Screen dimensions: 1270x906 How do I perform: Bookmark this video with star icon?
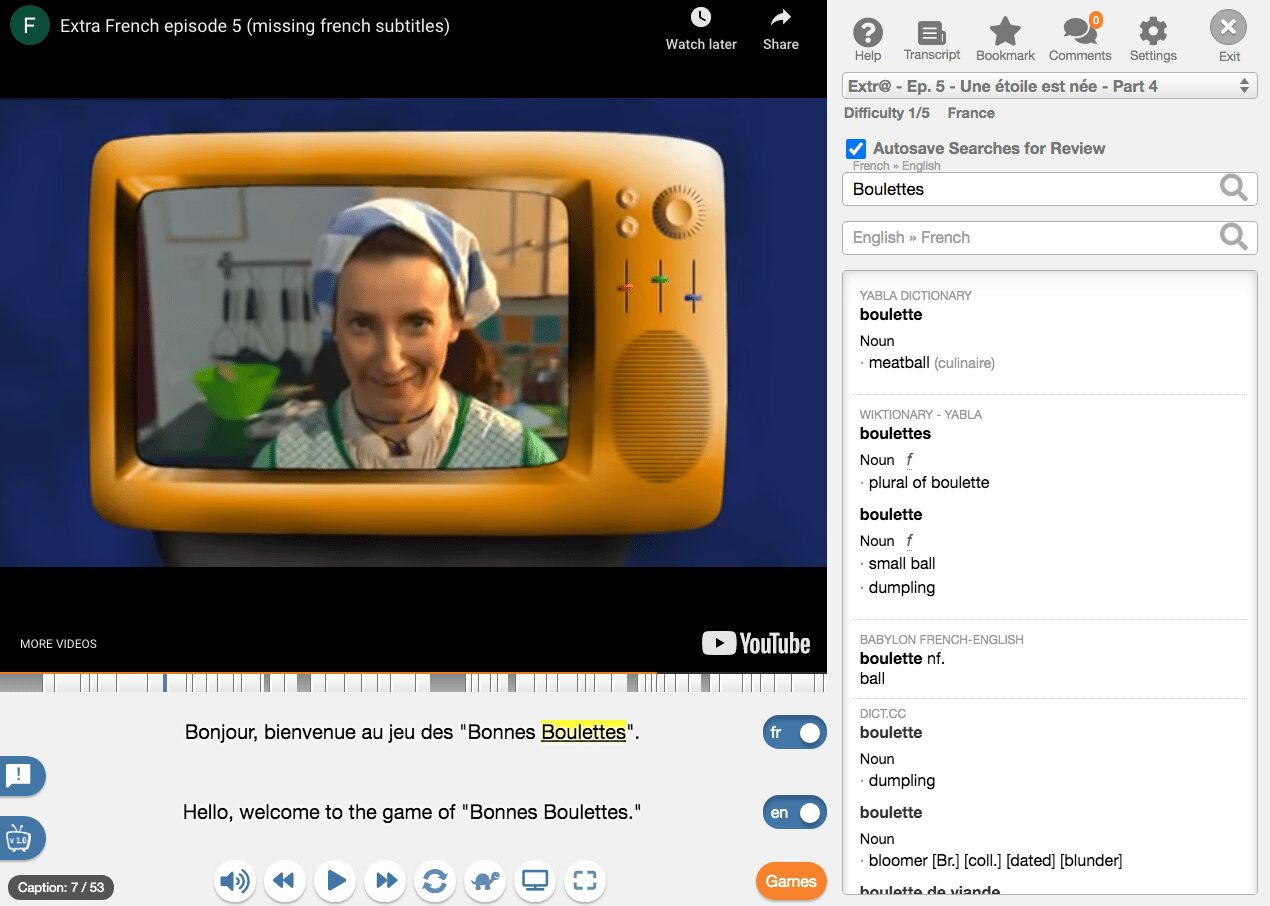click(x=1005, y=33)
